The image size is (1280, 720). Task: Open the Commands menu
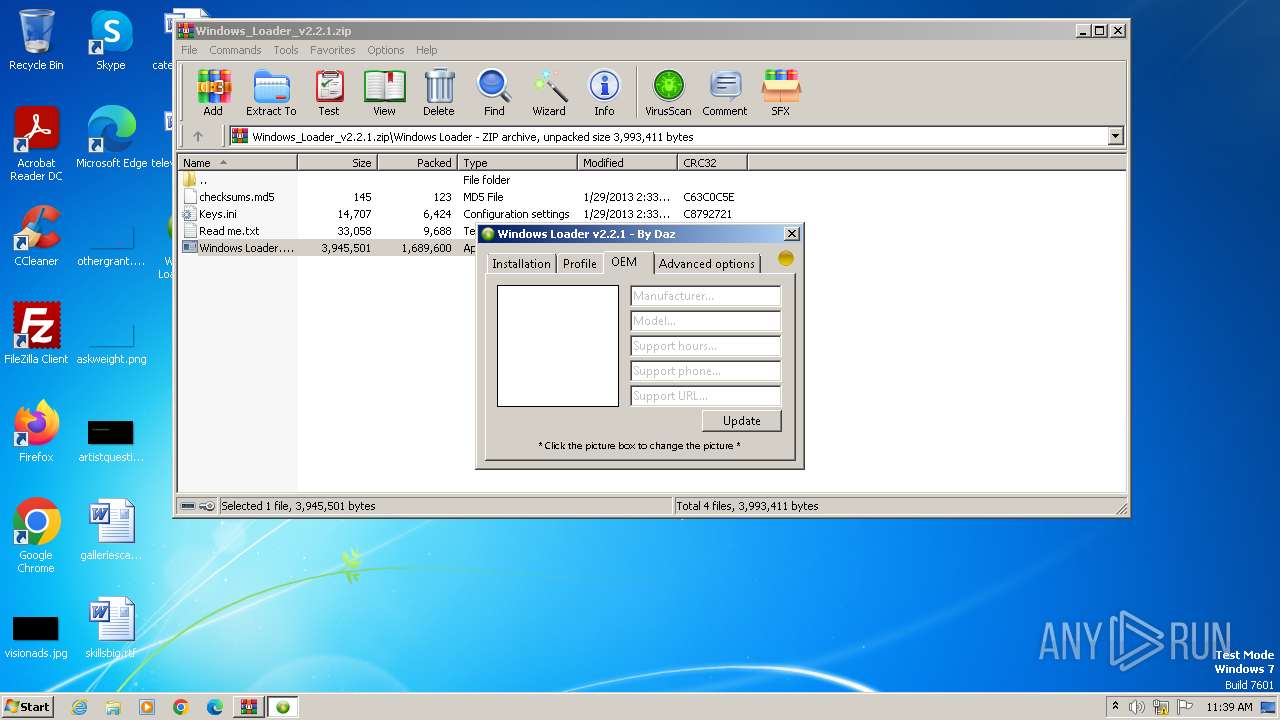coord(235,50)
